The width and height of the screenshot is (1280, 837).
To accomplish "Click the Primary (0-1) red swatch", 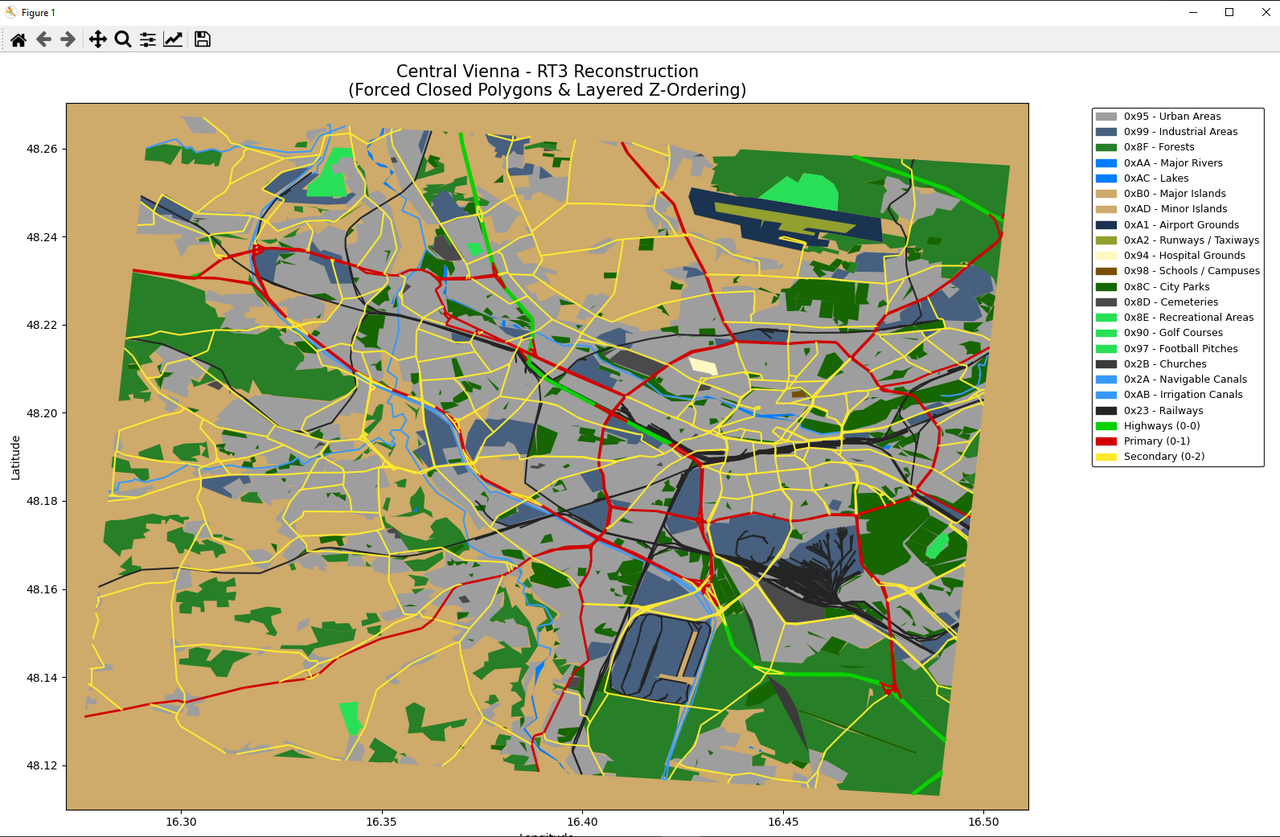I will tap(1107, 441).
